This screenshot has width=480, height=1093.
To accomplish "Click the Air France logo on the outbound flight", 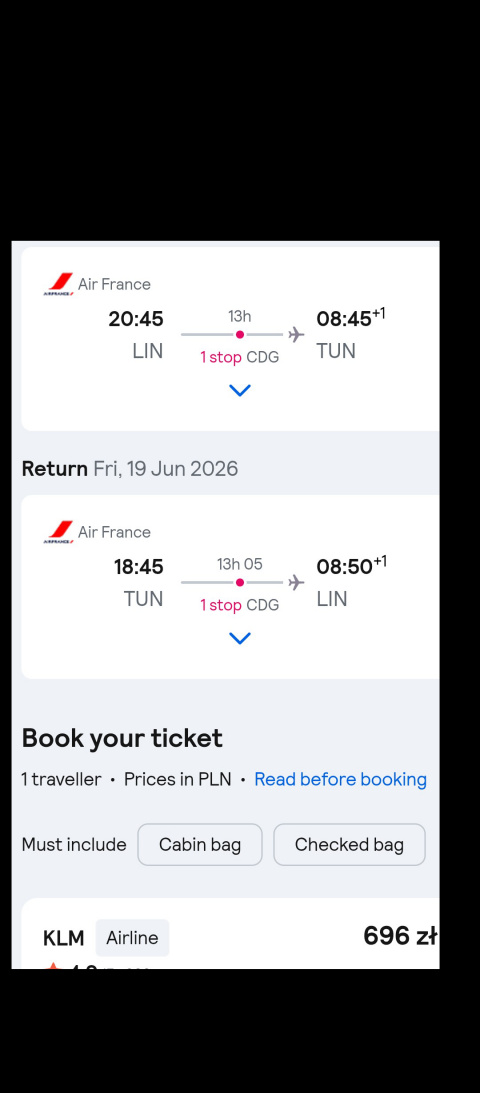I will pyautogui.click(x=59, y=284).
